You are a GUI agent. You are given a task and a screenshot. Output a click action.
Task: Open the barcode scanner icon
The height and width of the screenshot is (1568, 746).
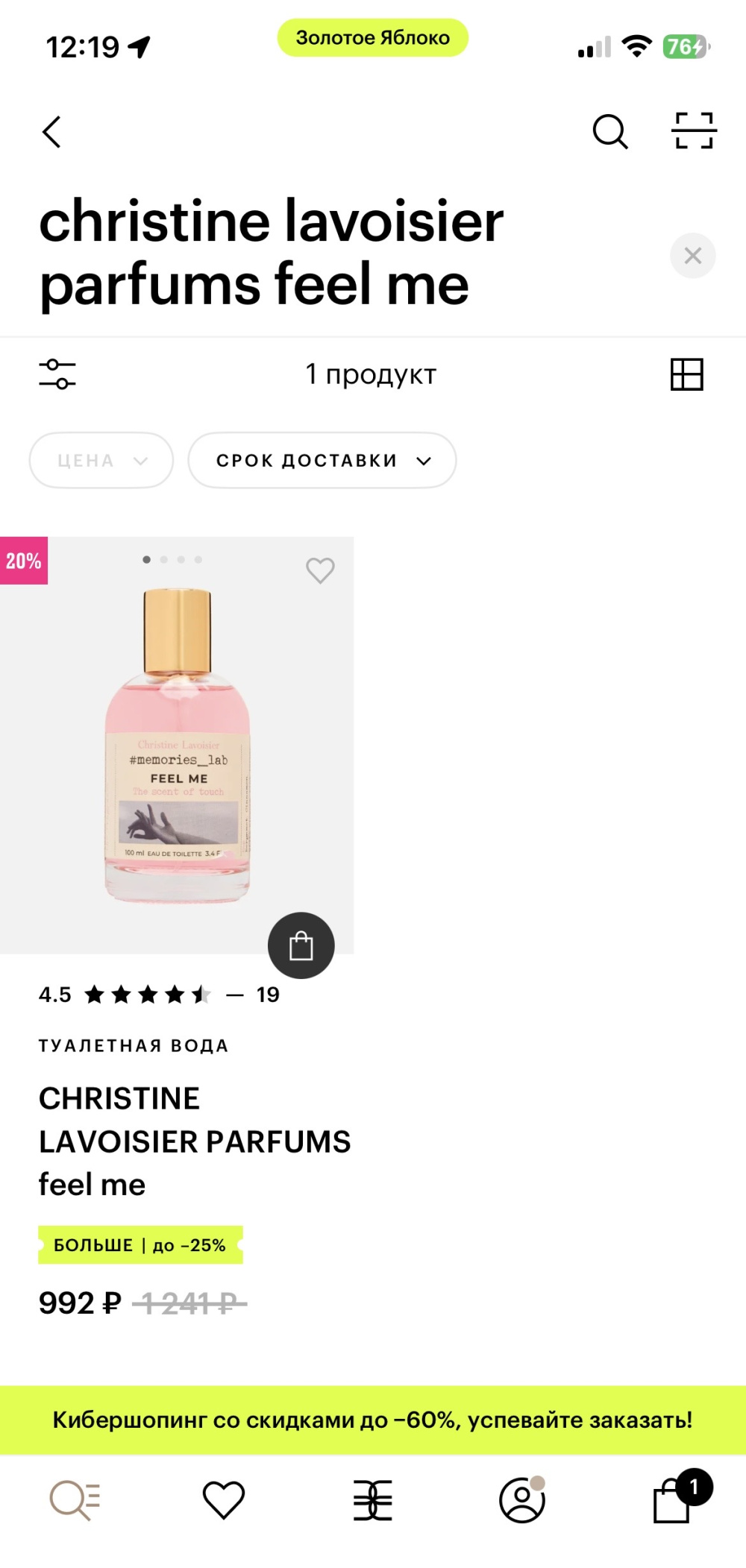[694, 131]
